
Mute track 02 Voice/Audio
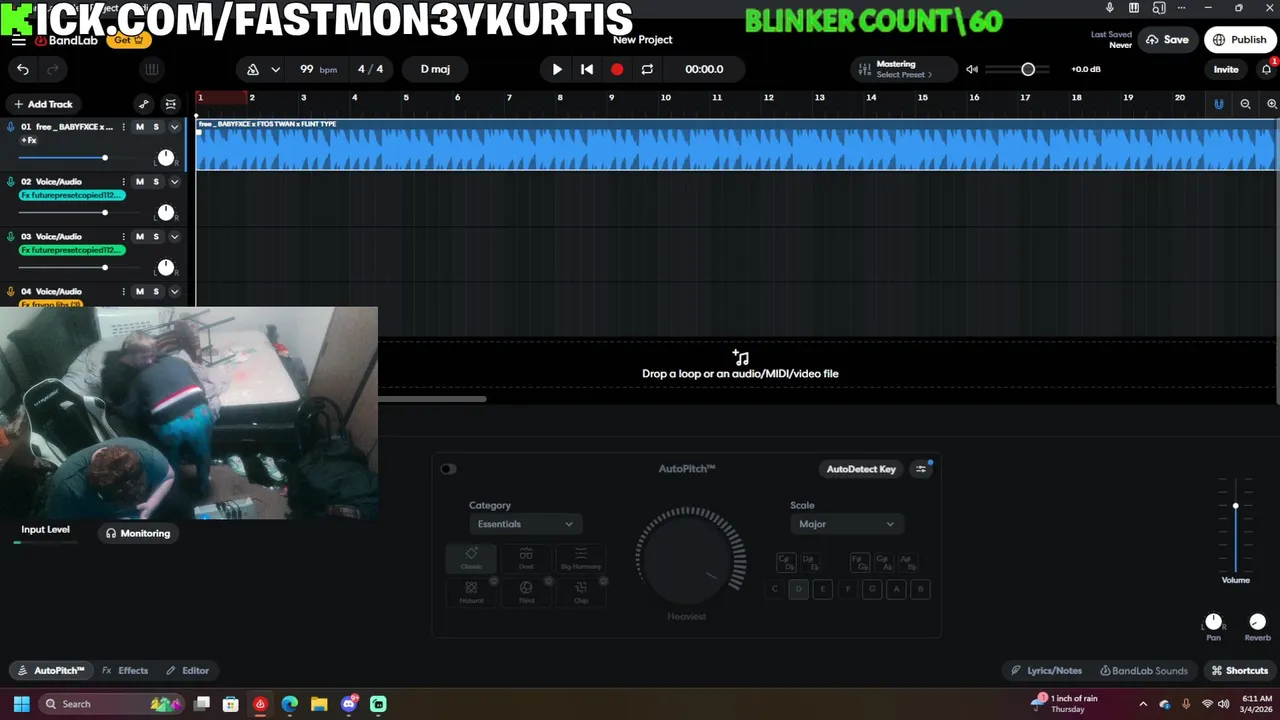(x=140, y=182)
